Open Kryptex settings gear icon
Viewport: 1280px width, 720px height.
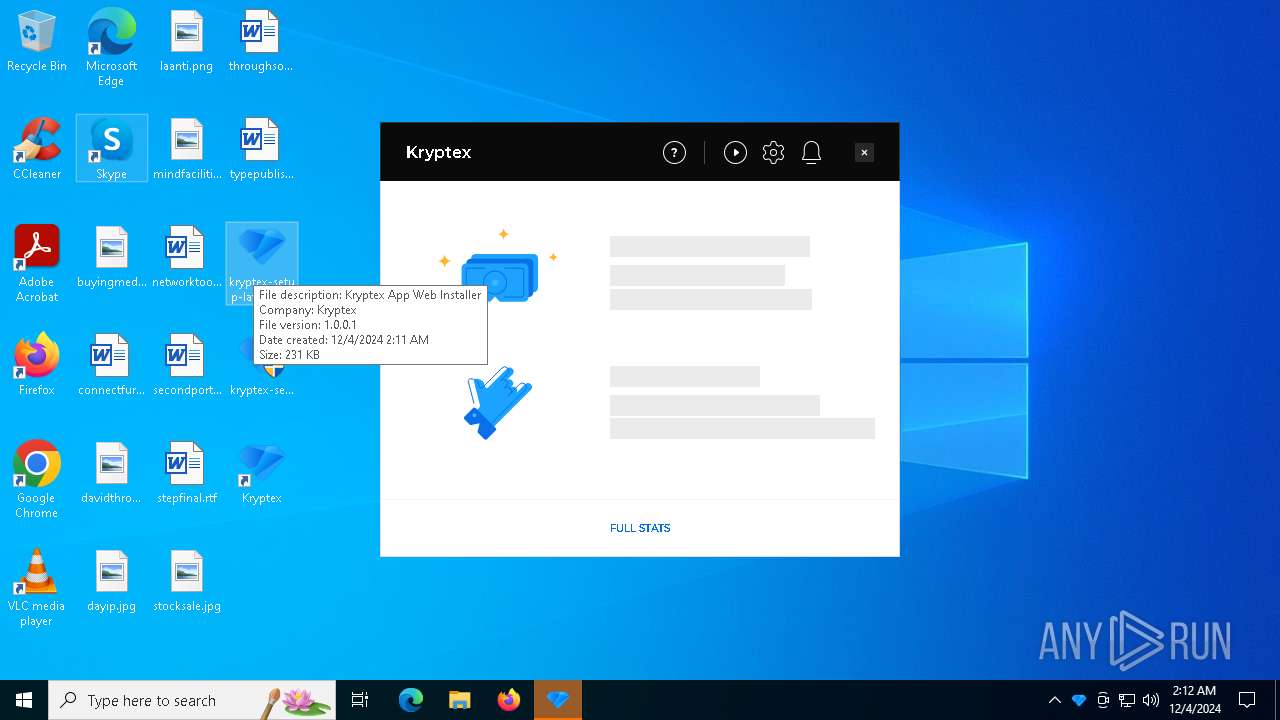coord(773,152)
